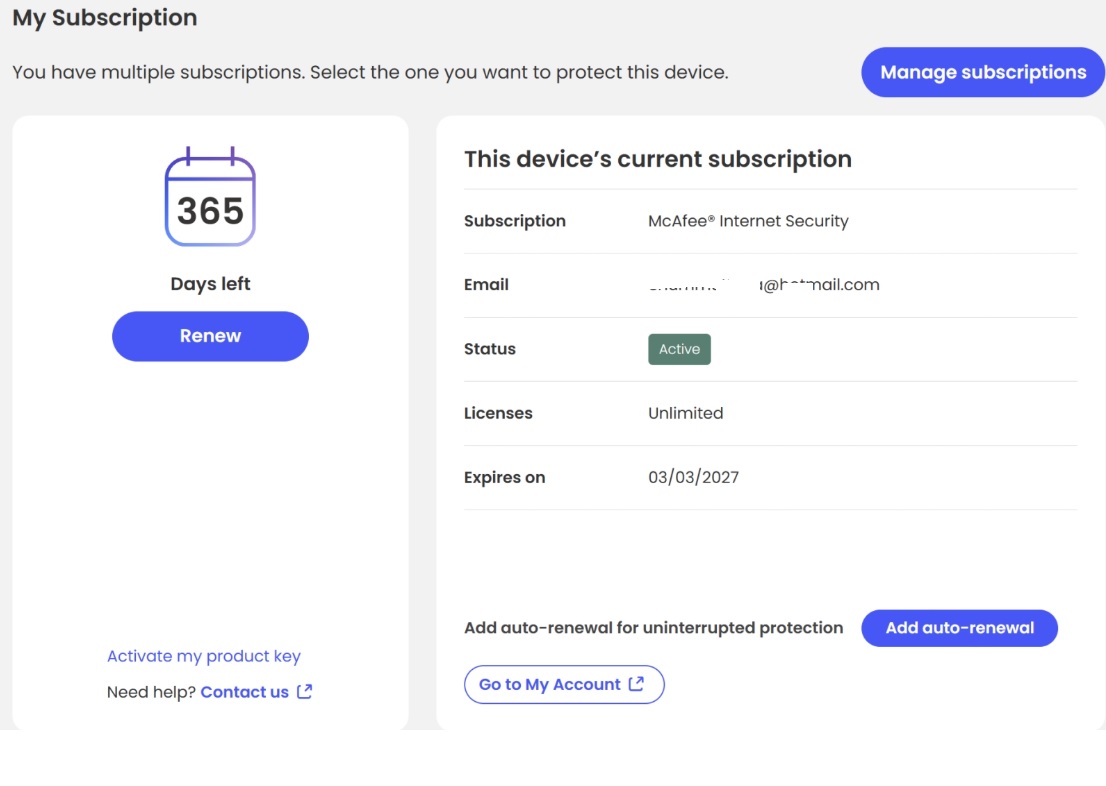1106x786 pixels.
Task: Click the My Subscription page heading
Action: tap(105, 18)
